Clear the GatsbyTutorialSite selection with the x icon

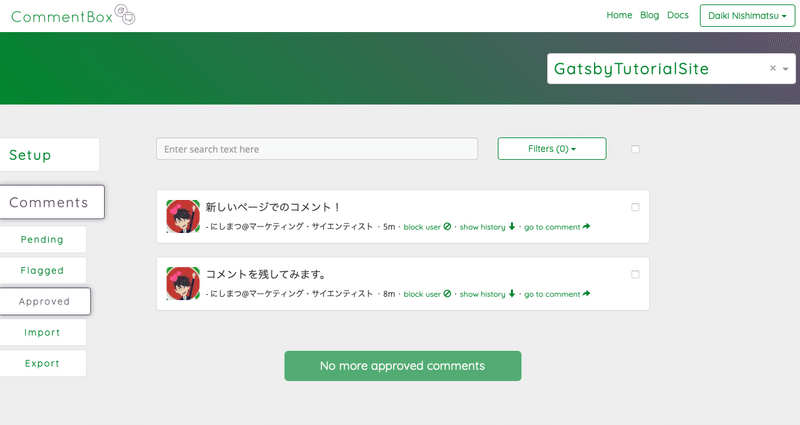pos(773,68)
